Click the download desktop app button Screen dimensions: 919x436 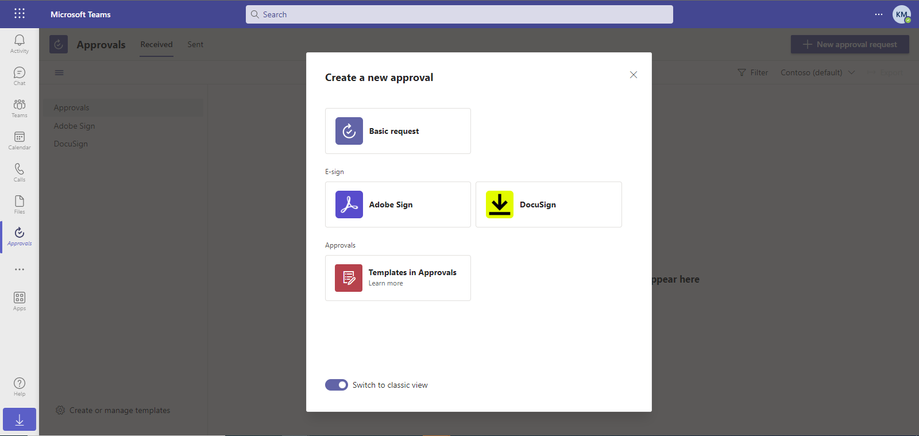19,420
